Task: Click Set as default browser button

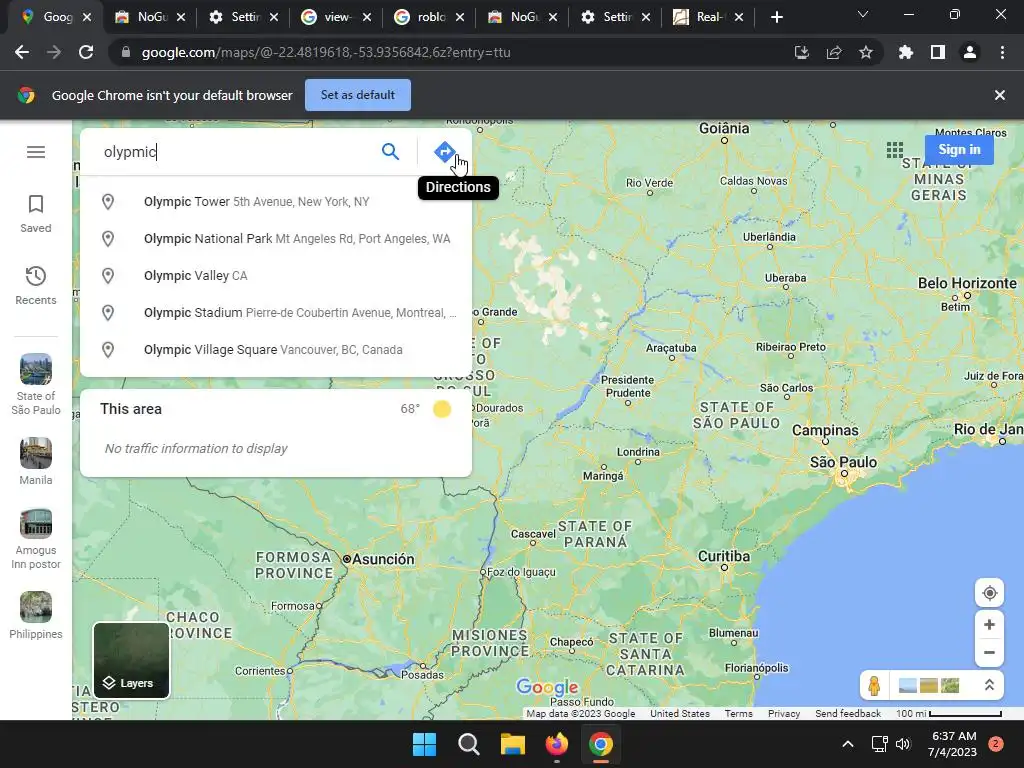Action: pyautogui.click(x=358, y=95)
